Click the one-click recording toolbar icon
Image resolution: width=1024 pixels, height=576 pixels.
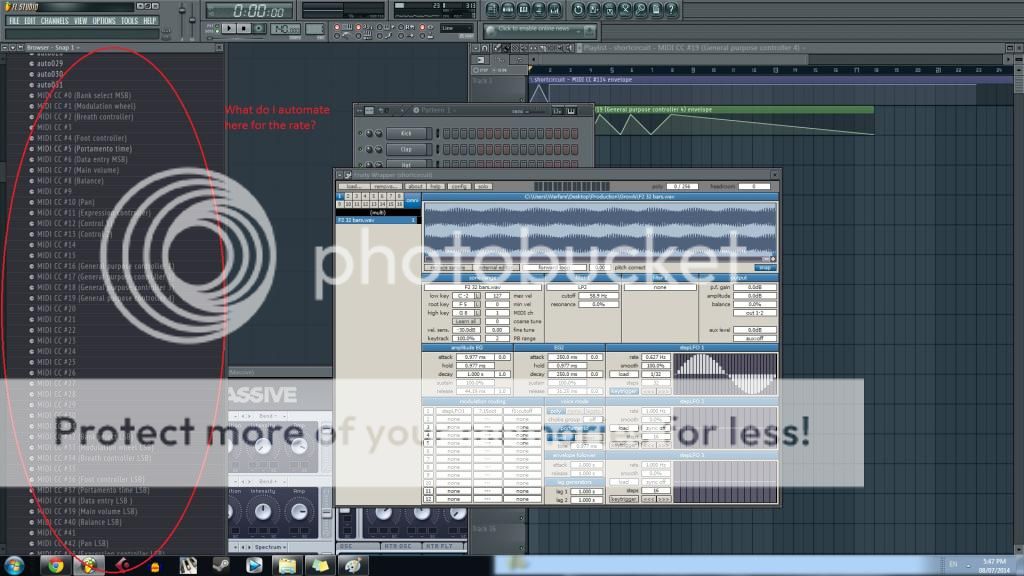click(x=641, y=10)
